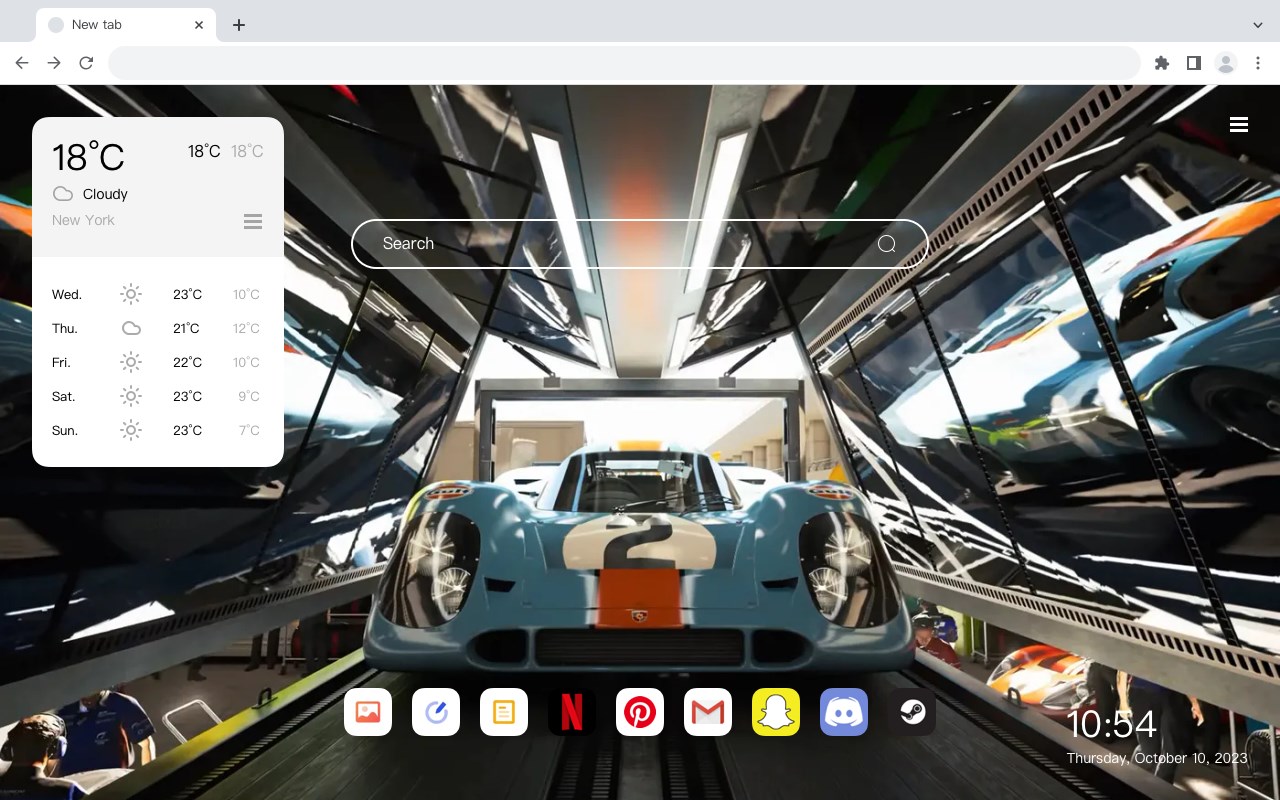This screenshot has height=800, width=1280.
Task: Open a new browser tab
Action: (238, 25)
